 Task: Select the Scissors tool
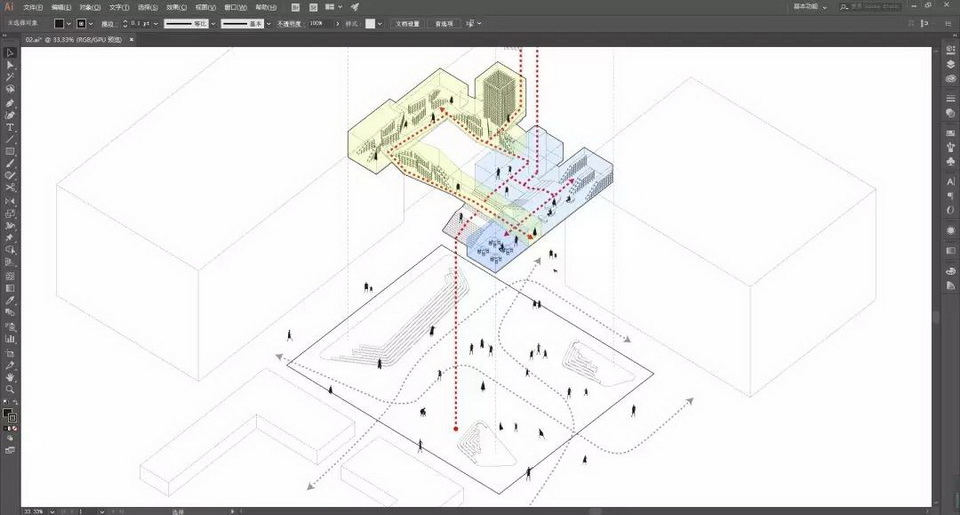coord(10,188)
